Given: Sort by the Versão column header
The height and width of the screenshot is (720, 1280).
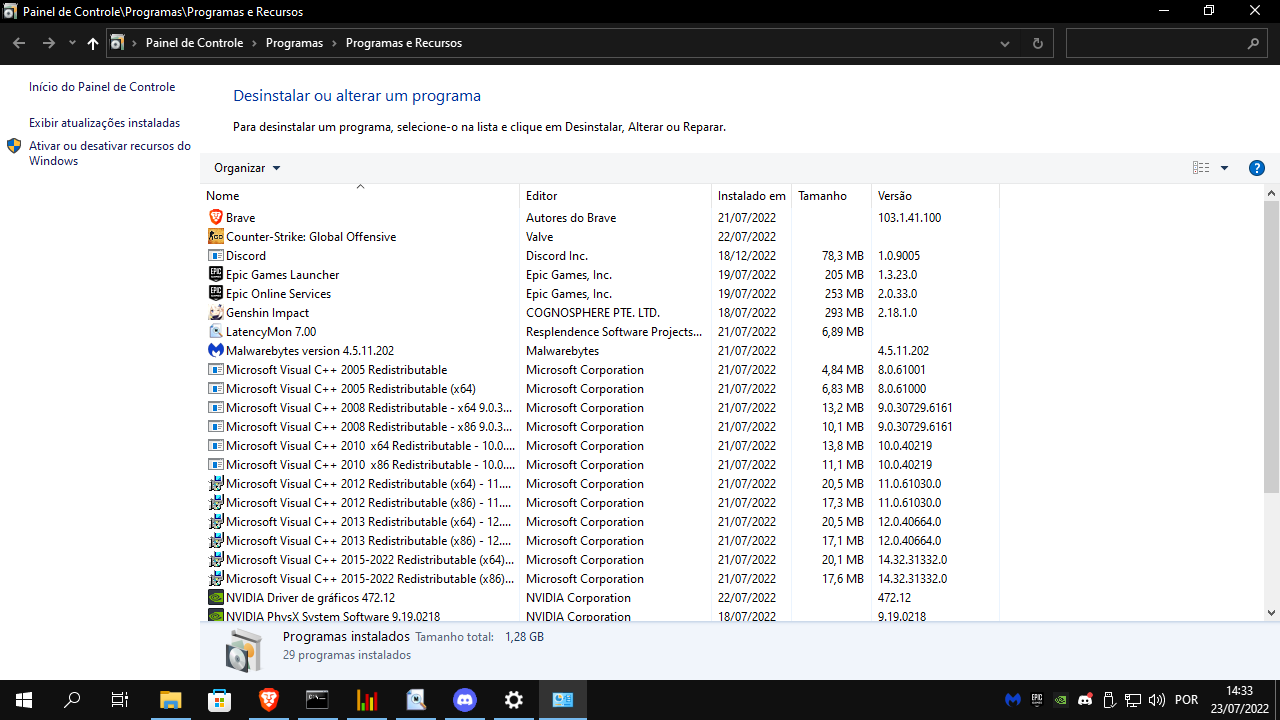Looking at the screenshot, I should click(935, 195).
